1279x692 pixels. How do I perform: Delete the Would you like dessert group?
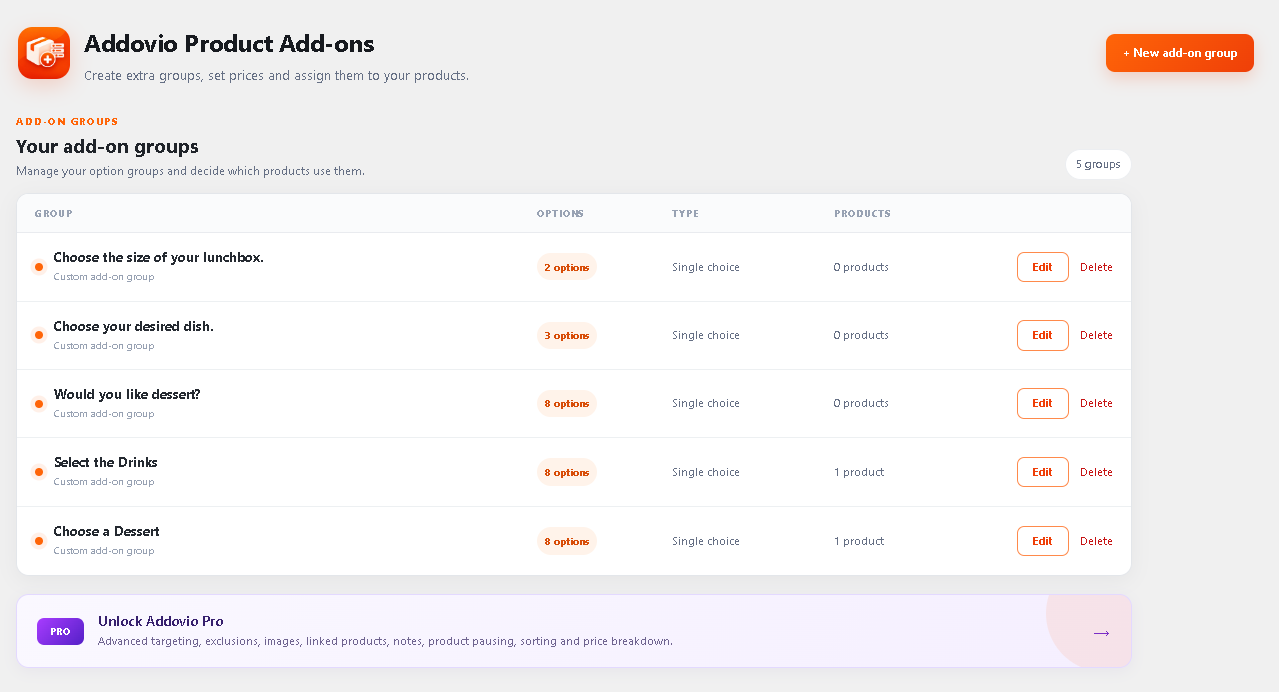tap(1096, 403)
